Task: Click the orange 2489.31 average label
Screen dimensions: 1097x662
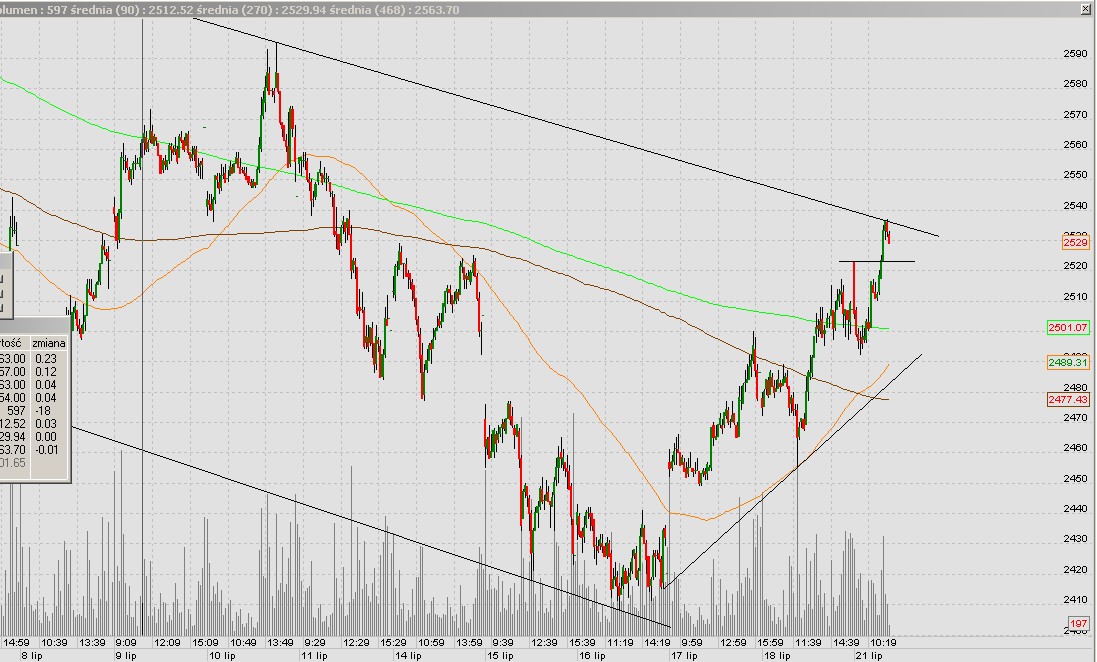Action: click(x=1068, y=362)
